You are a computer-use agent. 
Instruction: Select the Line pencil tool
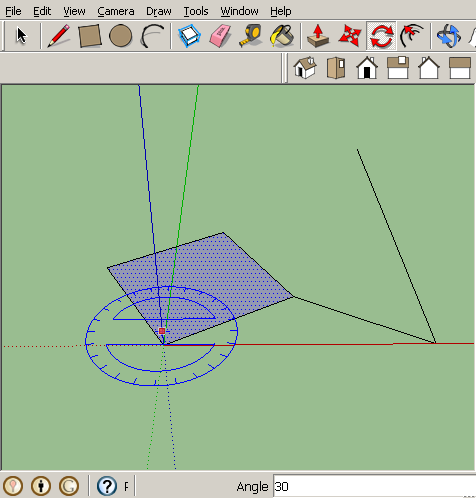pos(59,36)
